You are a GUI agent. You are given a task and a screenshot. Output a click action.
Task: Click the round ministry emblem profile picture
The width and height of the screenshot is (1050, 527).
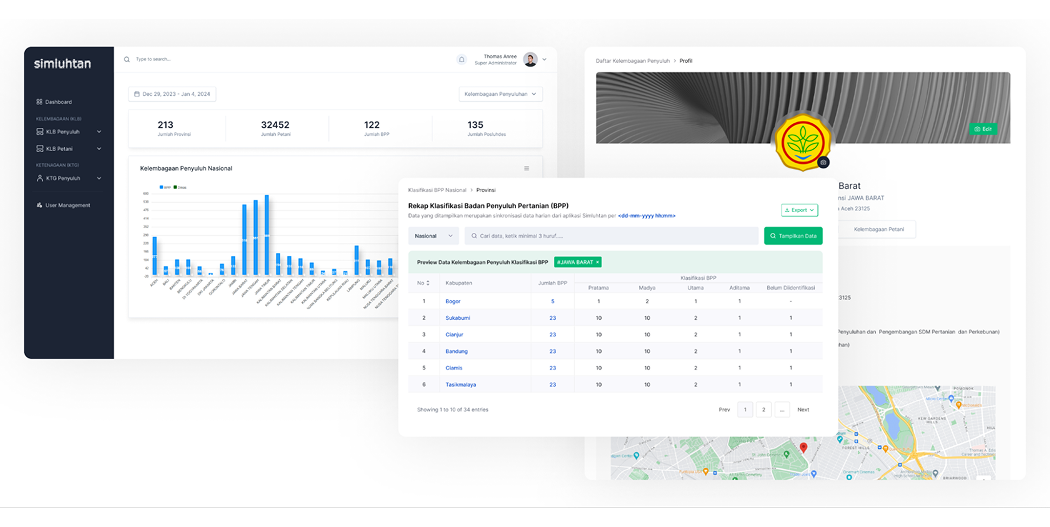[x=803, y=141]
